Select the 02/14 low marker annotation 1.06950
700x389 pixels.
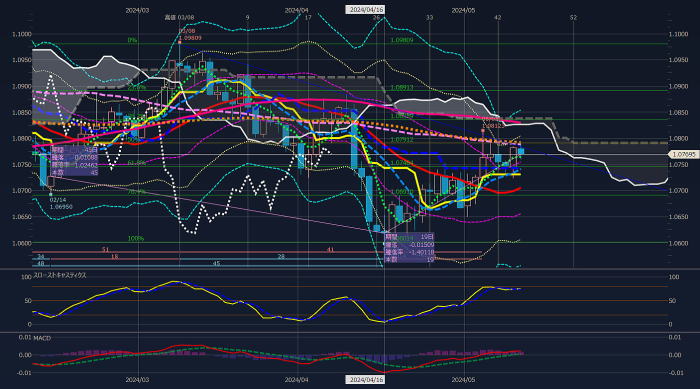tap(61, 204)
